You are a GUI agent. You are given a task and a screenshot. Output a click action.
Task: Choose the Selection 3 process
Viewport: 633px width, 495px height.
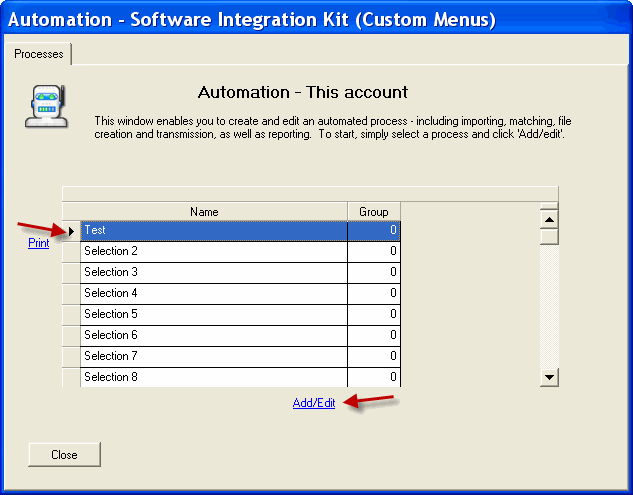tap(213, 273)
